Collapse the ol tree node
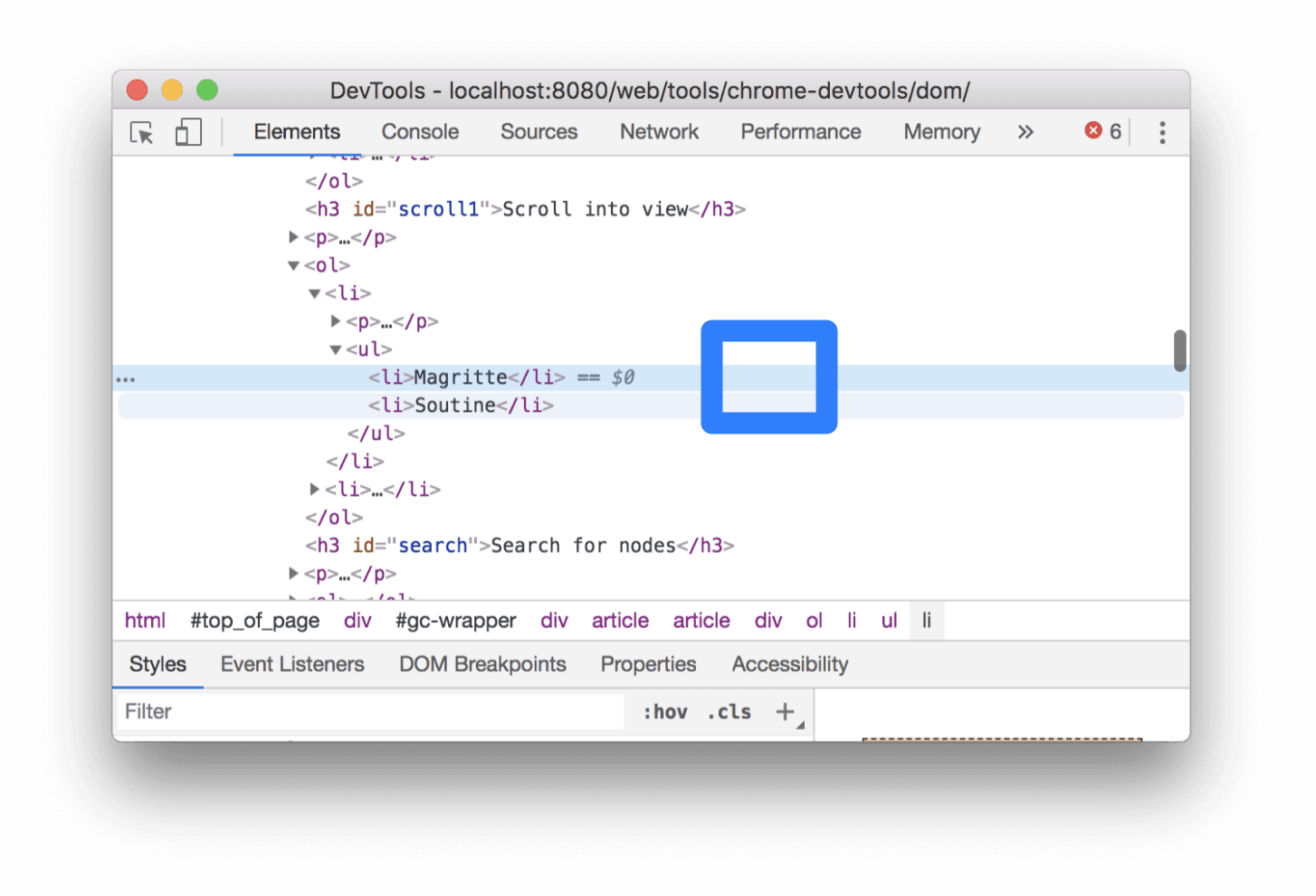Viewport: 1316px width, 896px height. pyautogui.click(x=293, y=265)
